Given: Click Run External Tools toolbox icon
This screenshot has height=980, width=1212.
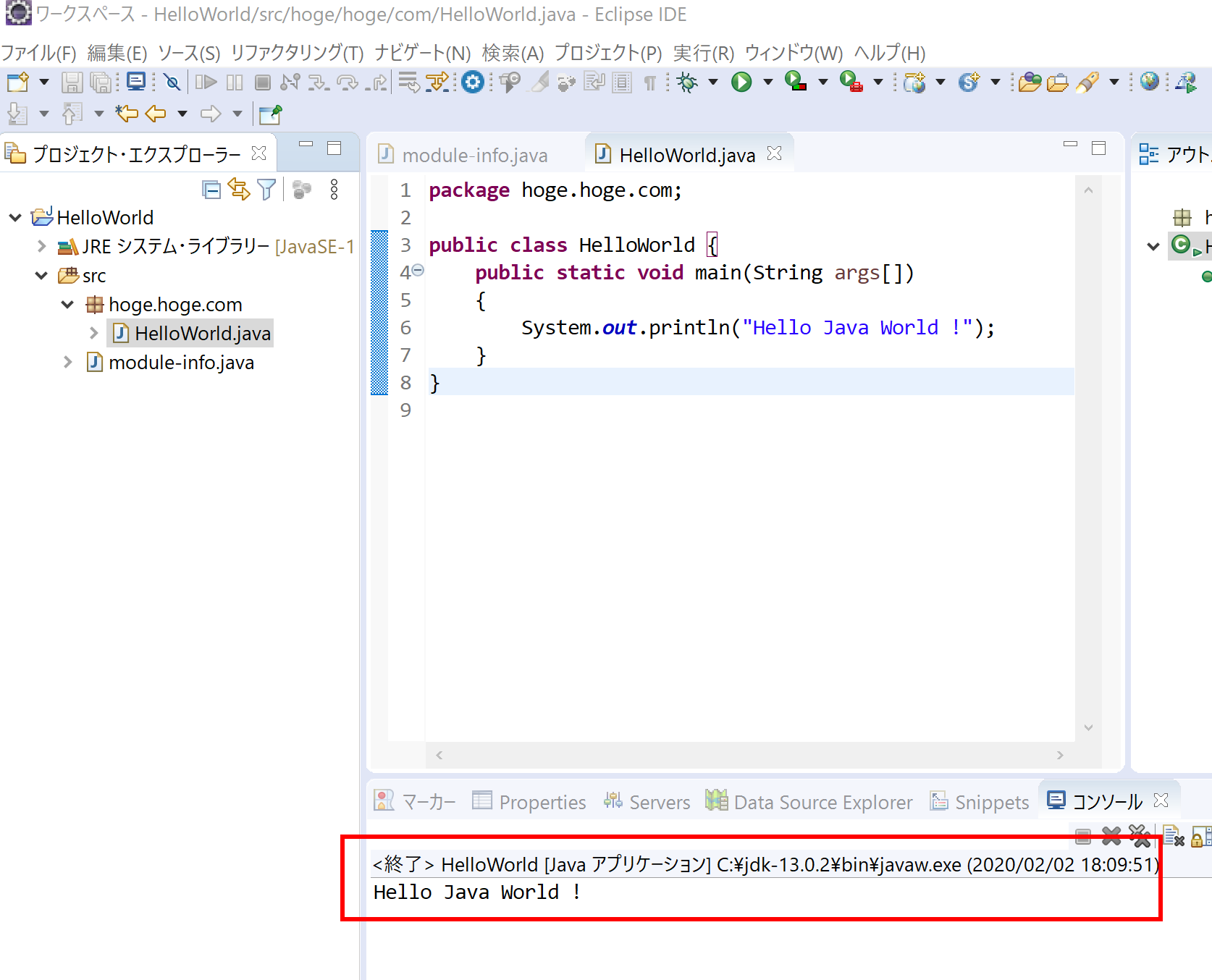Looking at the screenshot, I should [851, 82].
